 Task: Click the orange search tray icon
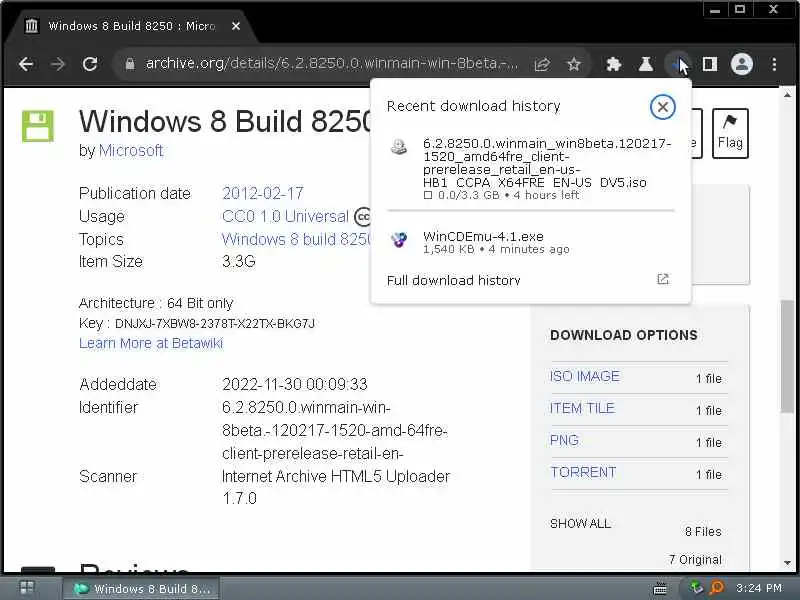(717, 588)
